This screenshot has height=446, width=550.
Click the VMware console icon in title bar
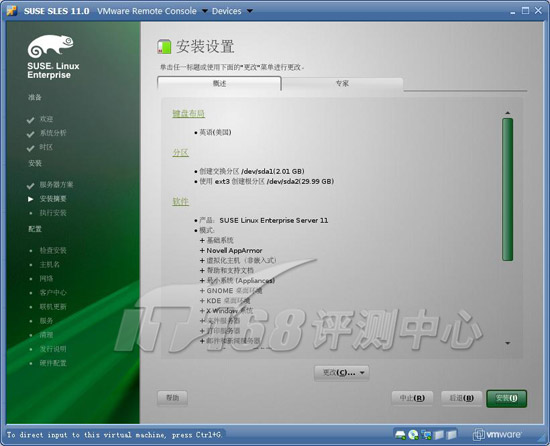pyautogui.click(x=12, y=11)
